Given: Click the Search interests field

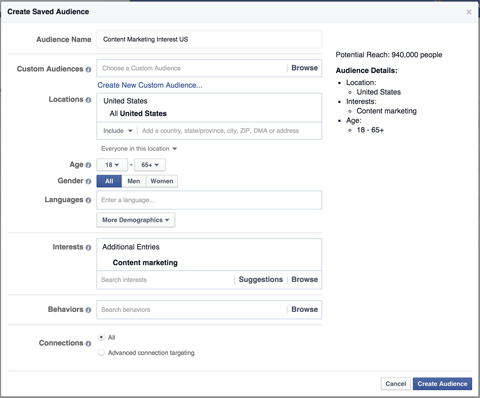Looking at the screenshot, I should 166,279.
